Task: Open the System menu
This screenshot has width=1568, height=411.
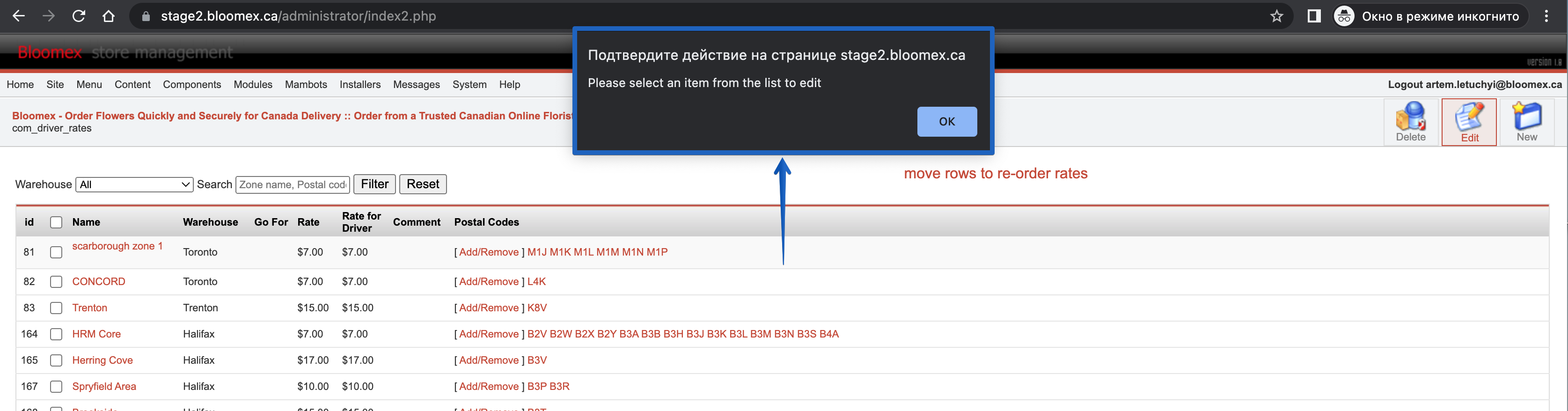Action: 469,85
